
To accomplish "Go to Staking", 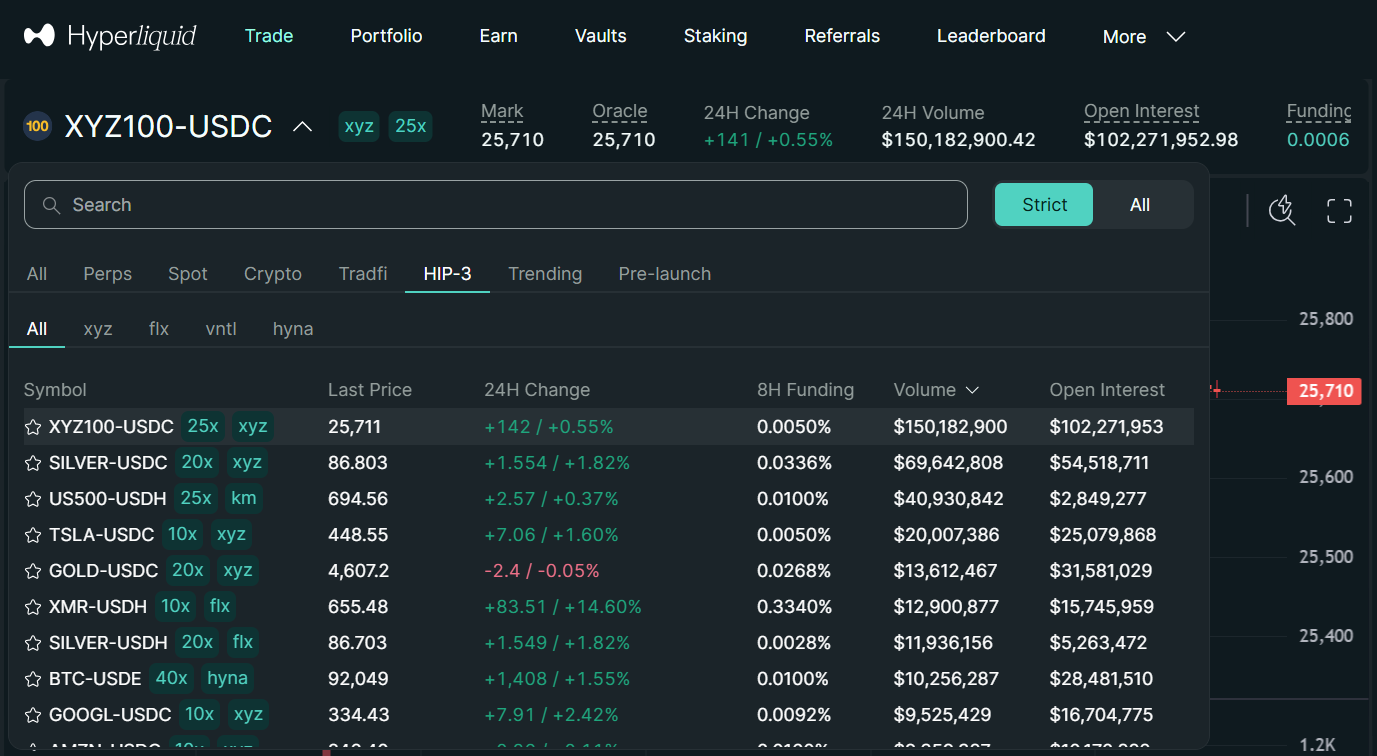I will (715, 36).
